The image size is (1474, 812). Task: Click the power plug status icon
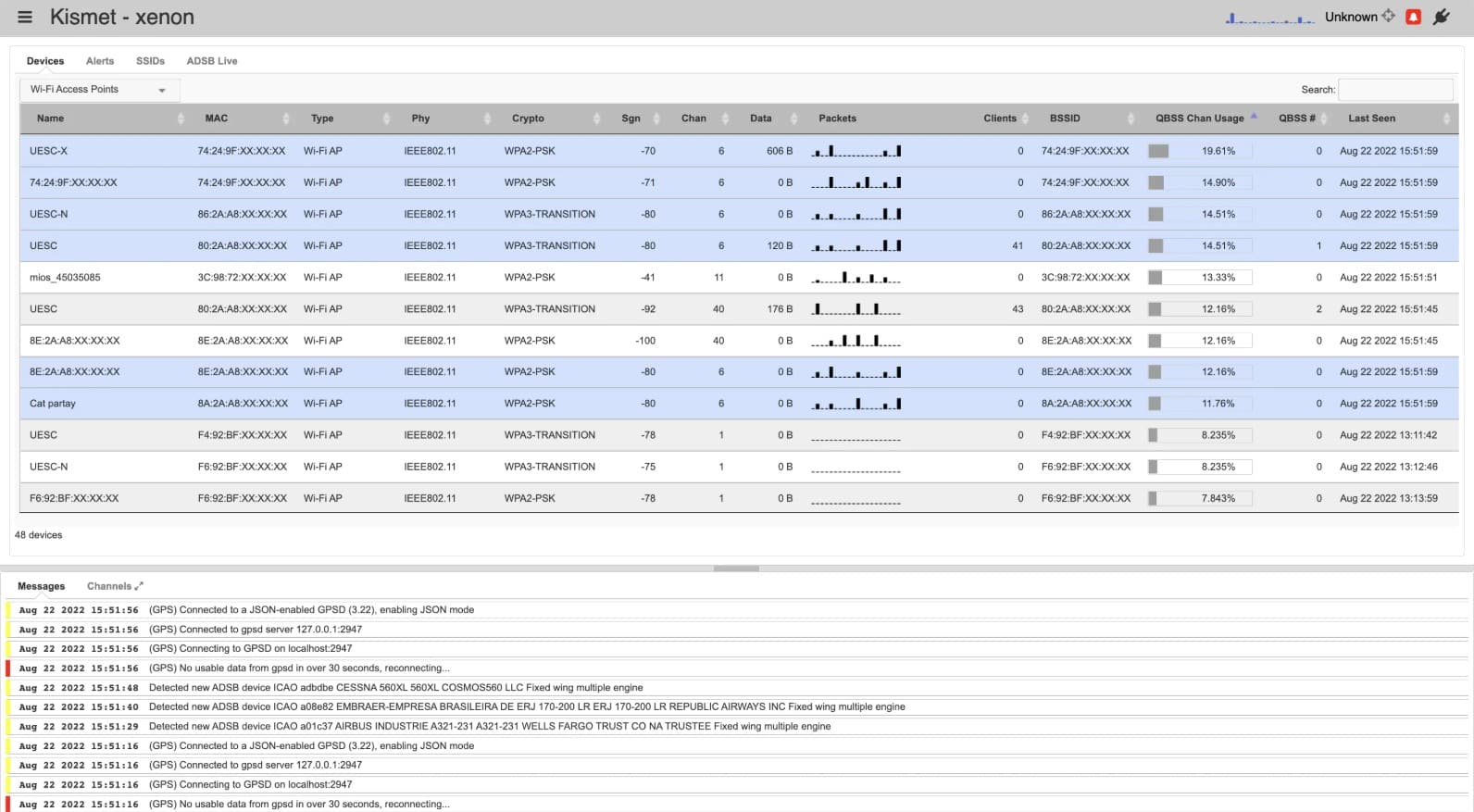point(1442,17)
